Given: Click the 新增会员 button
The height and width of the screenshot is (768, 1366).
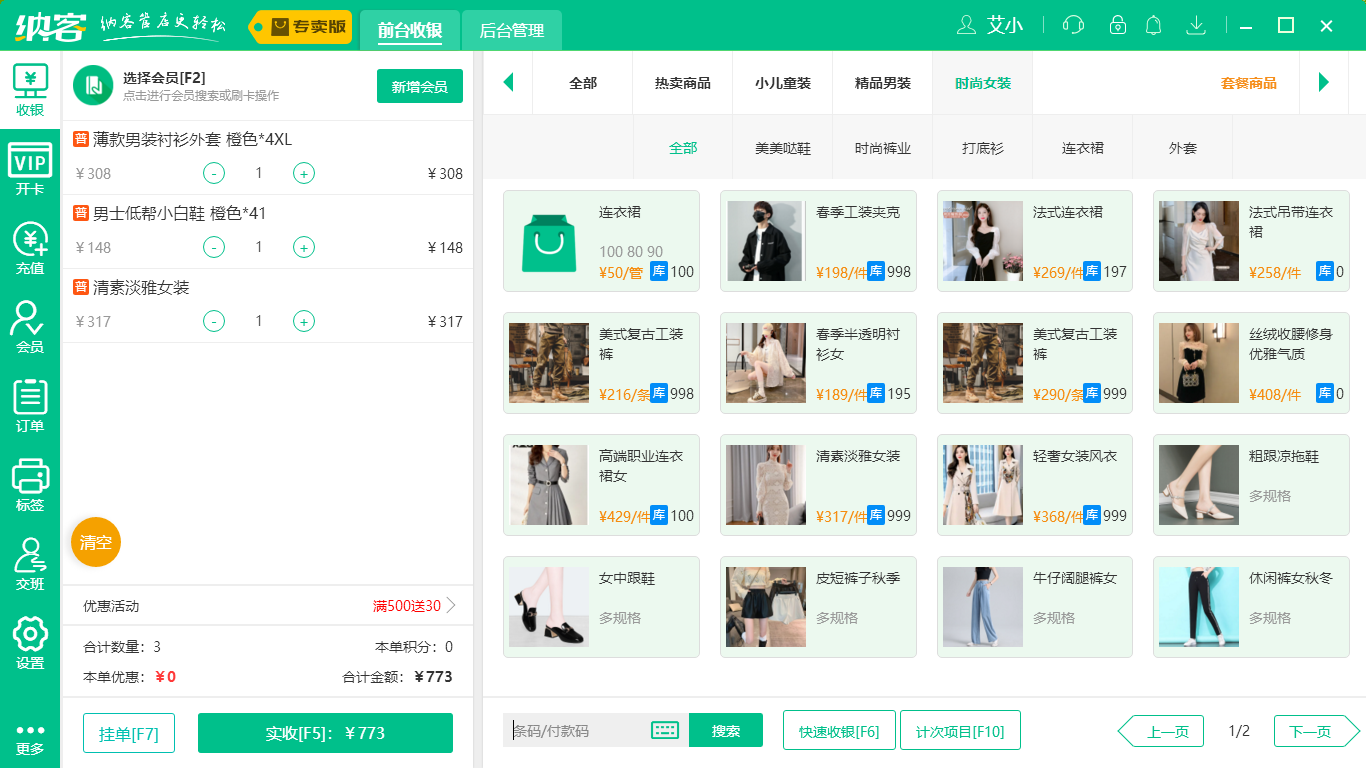Looking at the screenshot, I should (419, 87).
